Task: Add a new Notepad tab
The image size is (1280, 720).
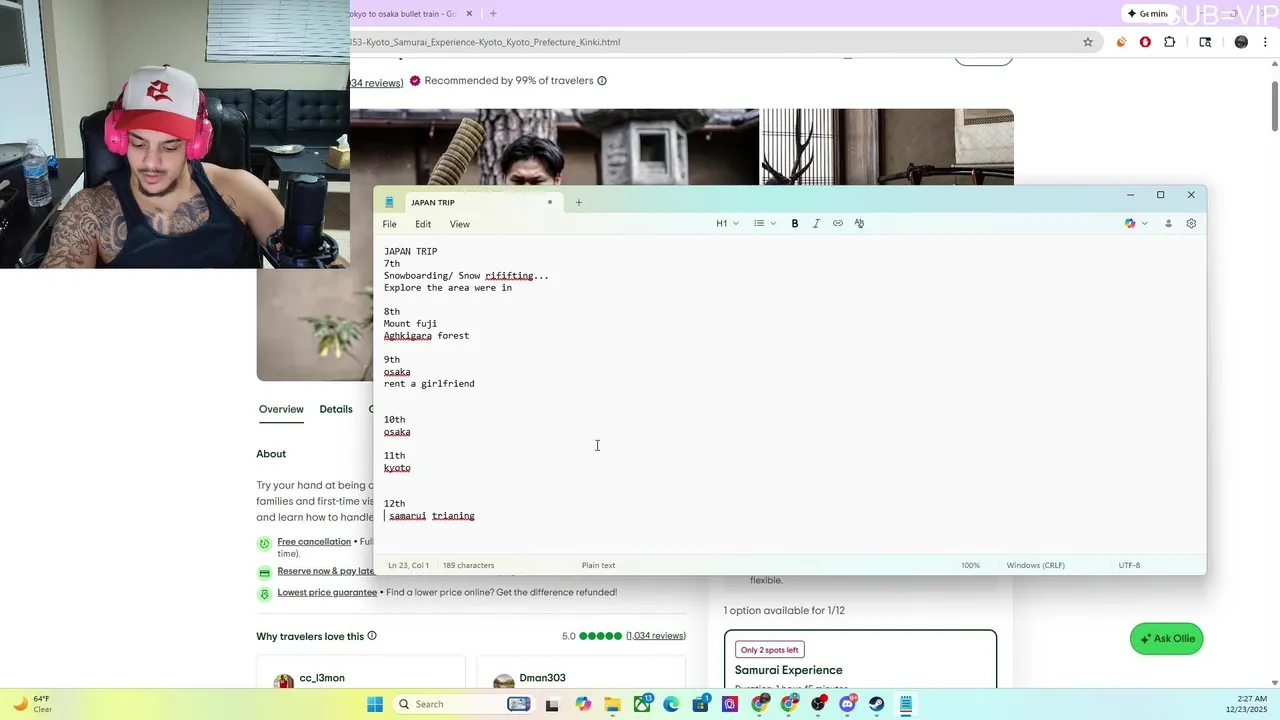Action: [578, 202]
